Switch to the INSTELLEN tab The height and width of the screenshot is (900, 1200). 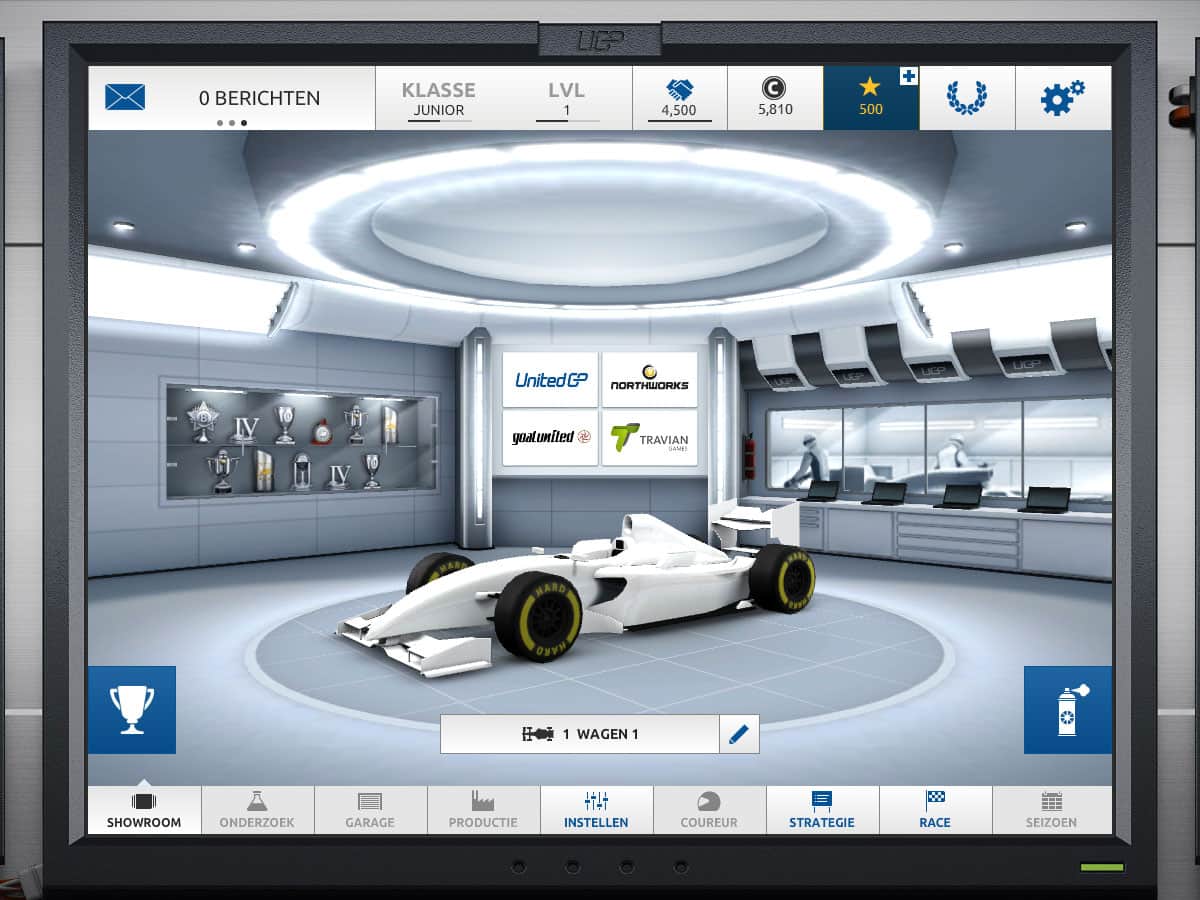(x=596, y=810)
